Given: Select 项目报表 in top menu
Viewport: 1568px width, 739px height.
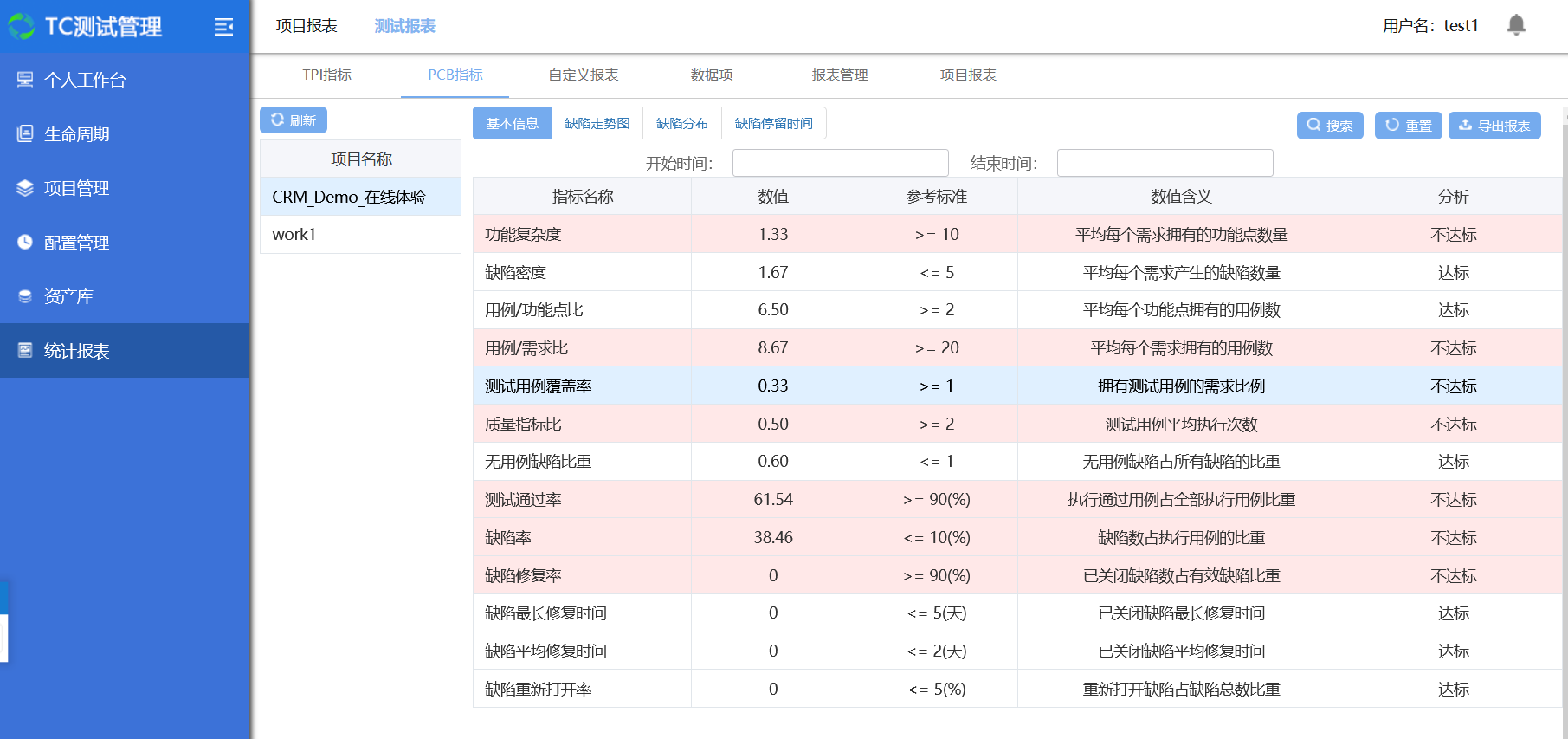Looking at the screenshot, I should [307, 26].
